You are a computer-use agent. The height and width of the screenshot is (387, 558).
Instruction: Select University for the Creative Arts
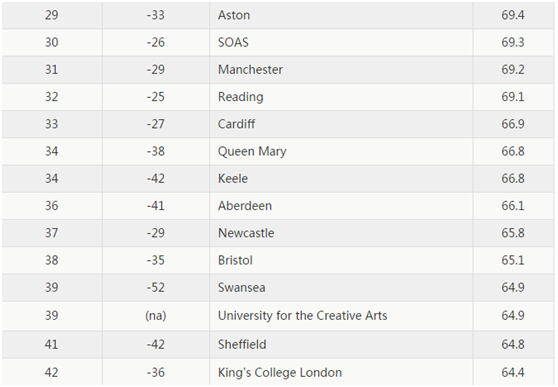302,315
